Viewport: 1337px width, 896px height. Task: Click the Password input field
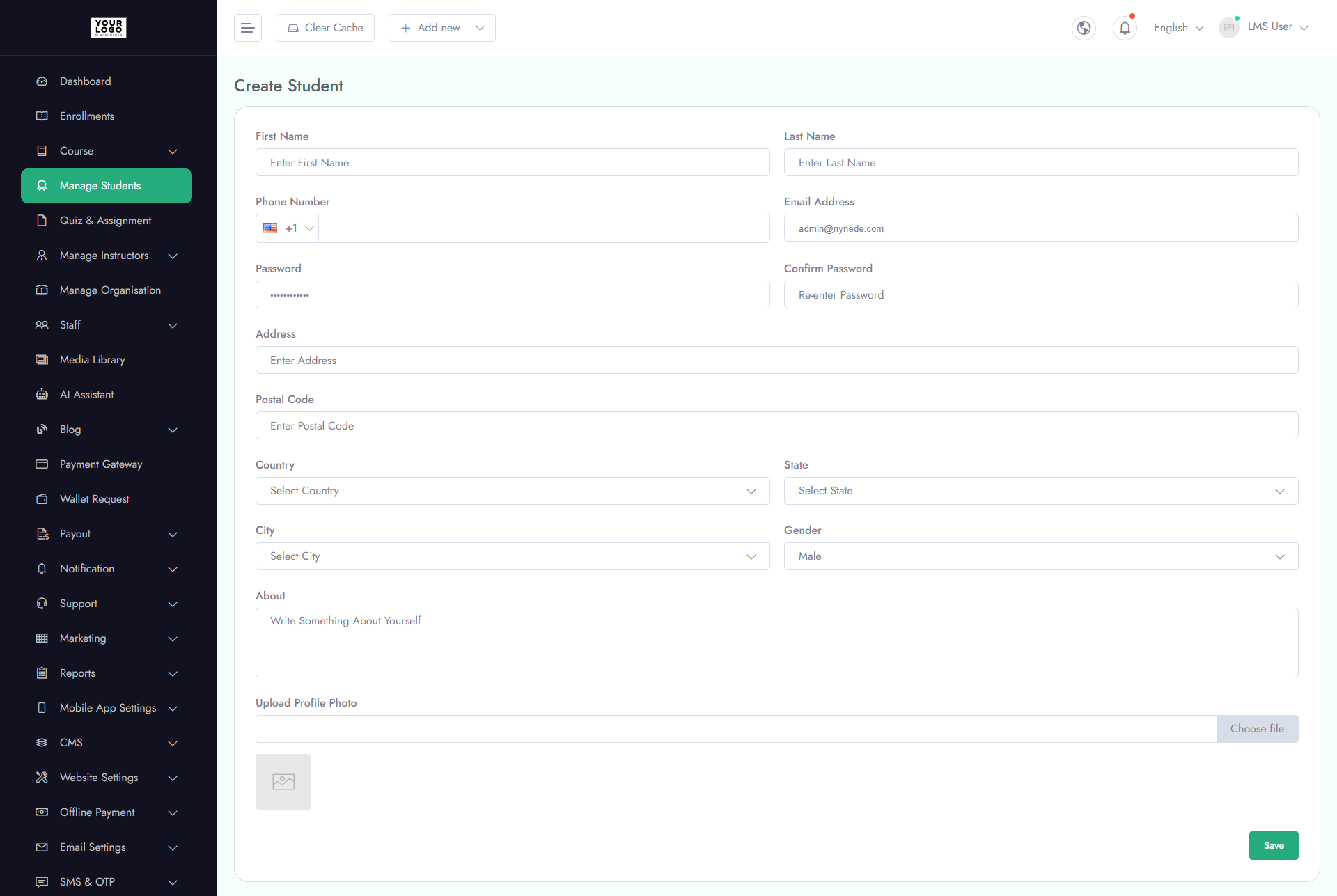[x=513, y=294]
